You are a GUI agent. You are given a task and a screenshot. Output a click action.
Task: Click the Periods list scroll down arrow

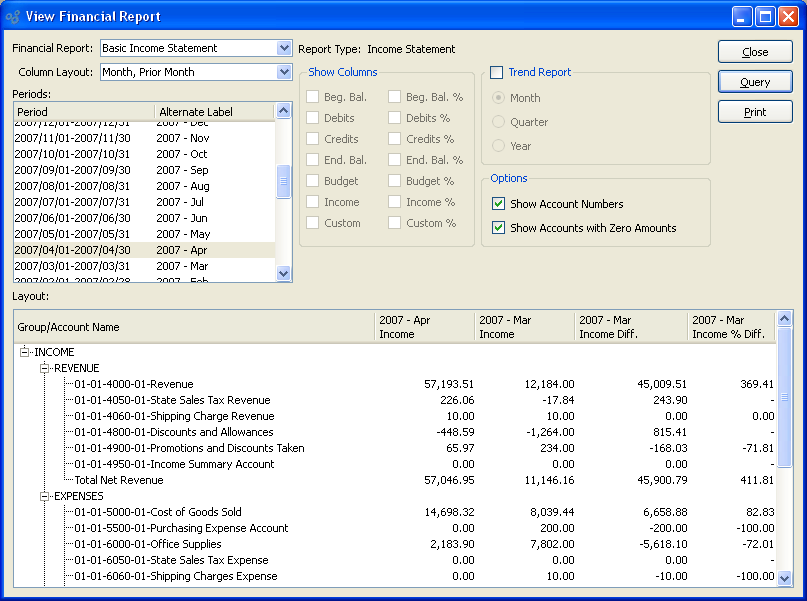tap(283, 273)
